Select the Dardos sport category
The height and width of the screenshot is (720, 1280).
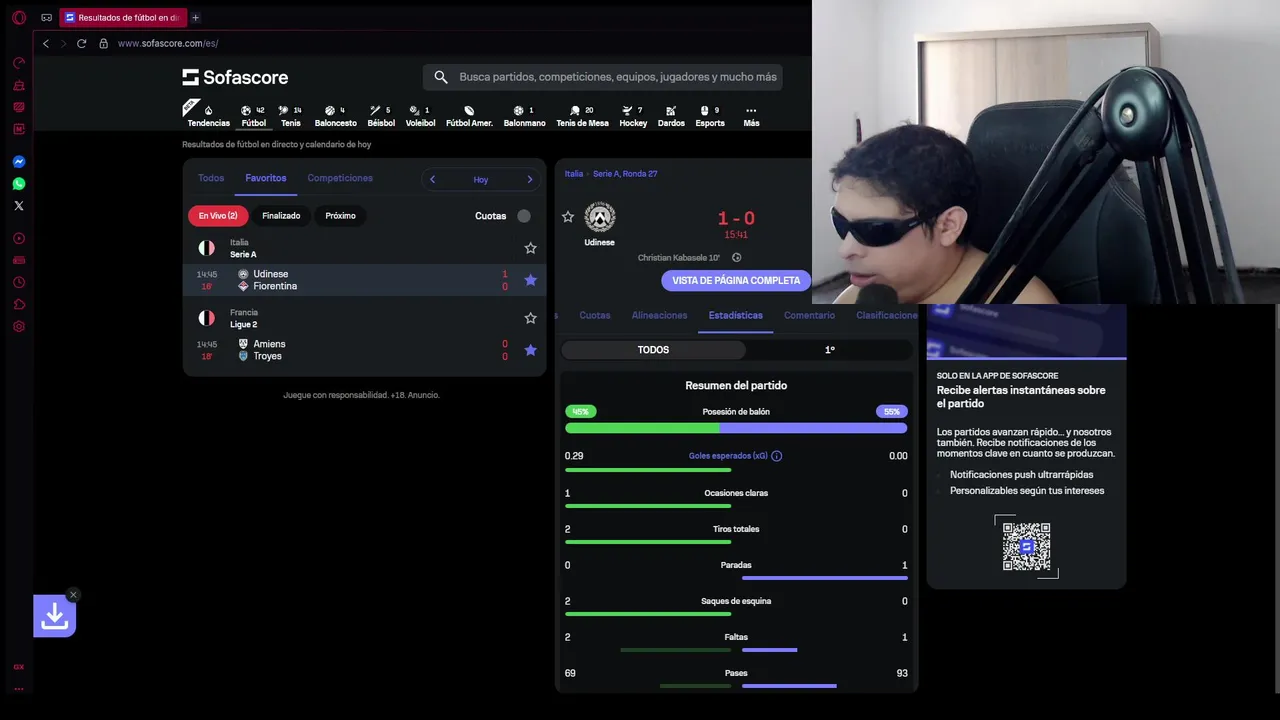click(x=671, y=117)
